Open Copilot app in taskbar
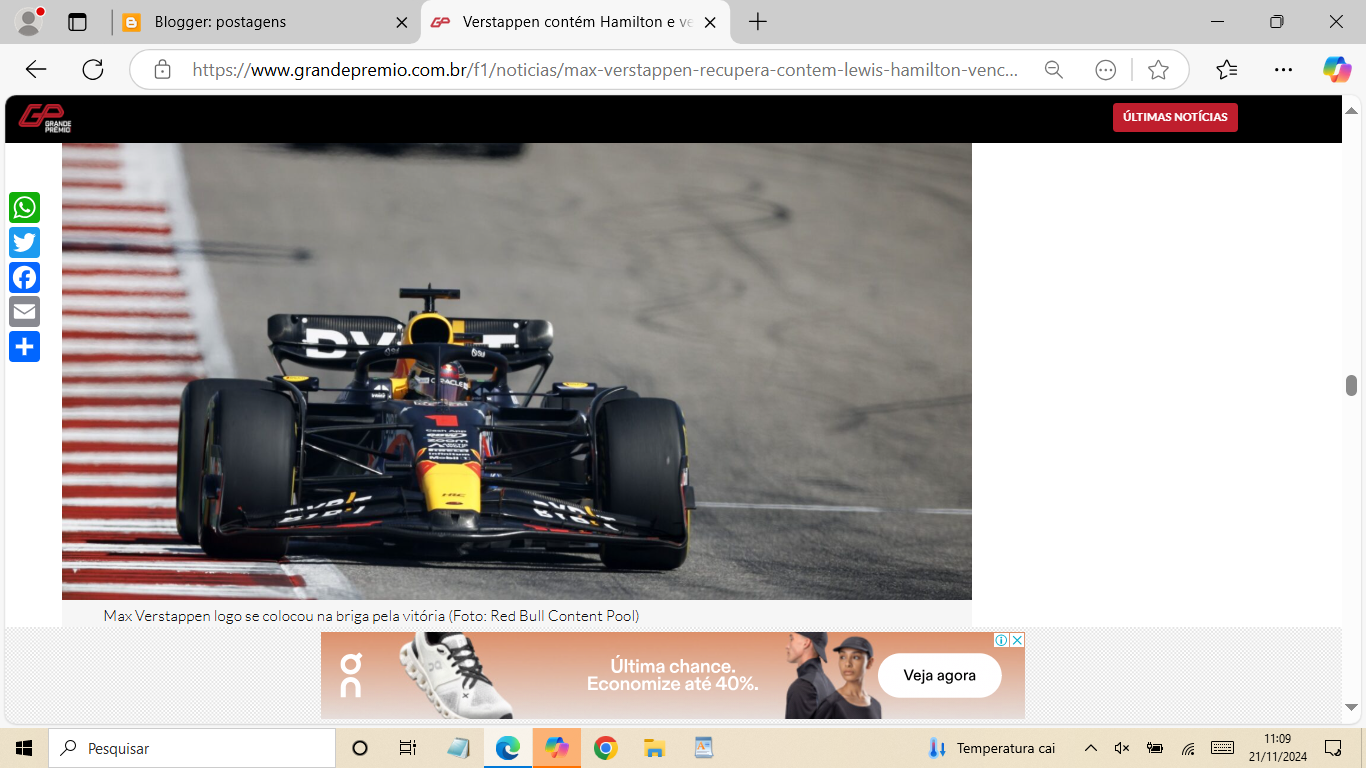Viewport: 1366px width, 768px height. [557, 748]
